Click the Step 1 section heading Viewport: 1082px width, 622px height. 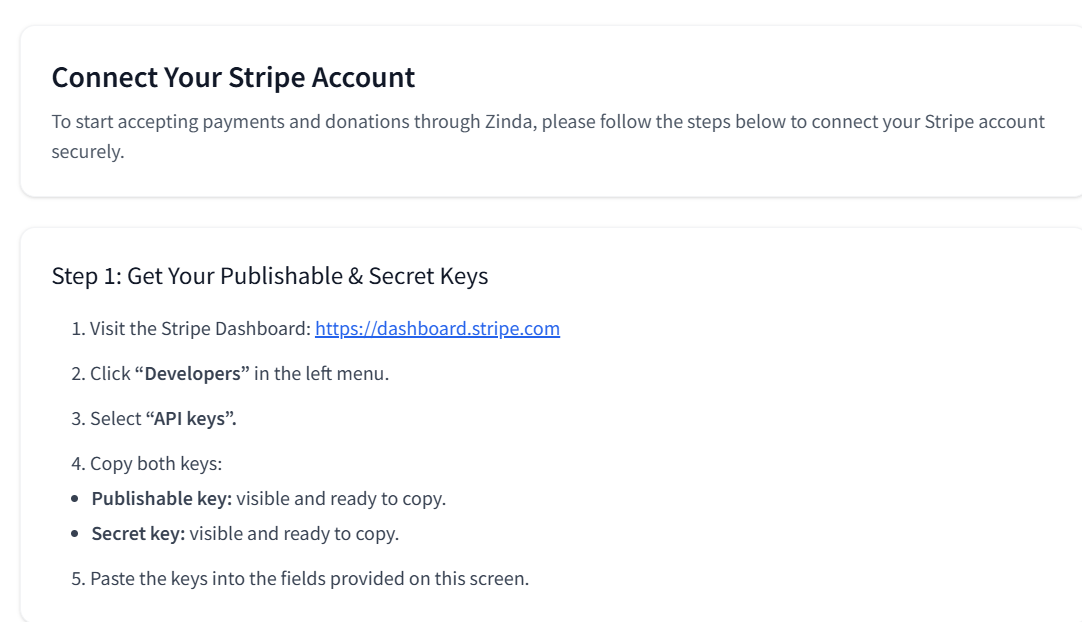point(270,276)
